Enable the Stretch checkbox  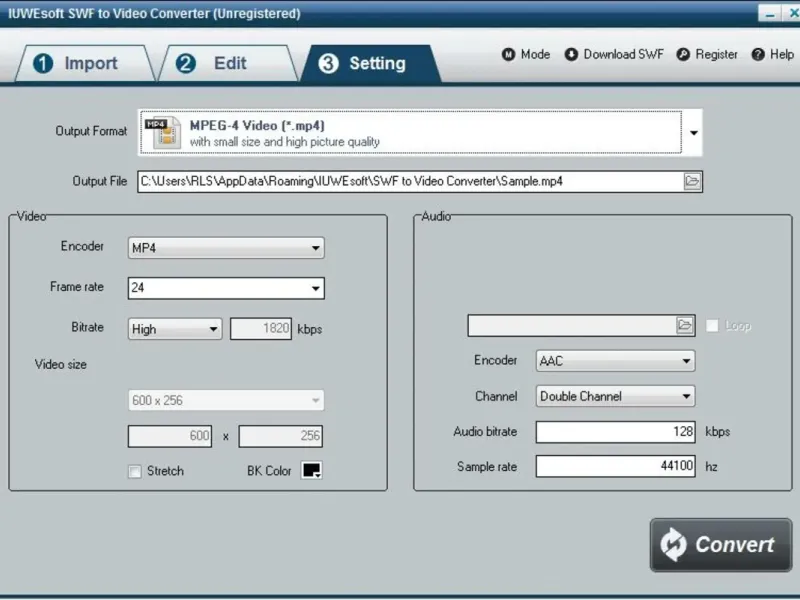[x=135, y=471]
